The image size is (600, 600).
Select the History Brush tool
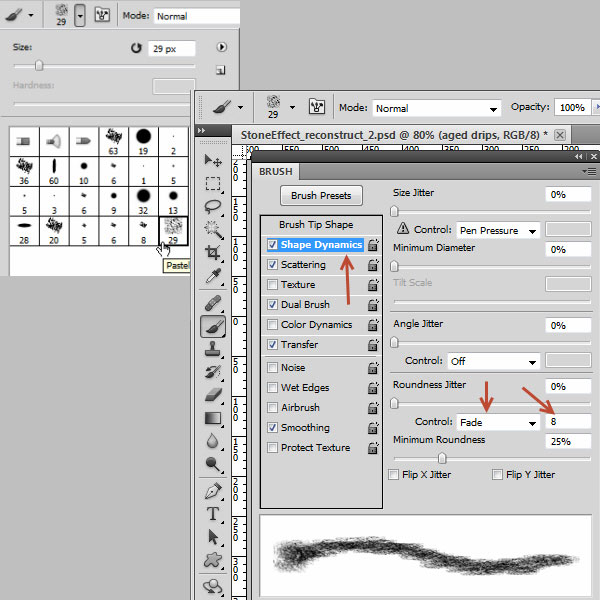click(213, 372)
